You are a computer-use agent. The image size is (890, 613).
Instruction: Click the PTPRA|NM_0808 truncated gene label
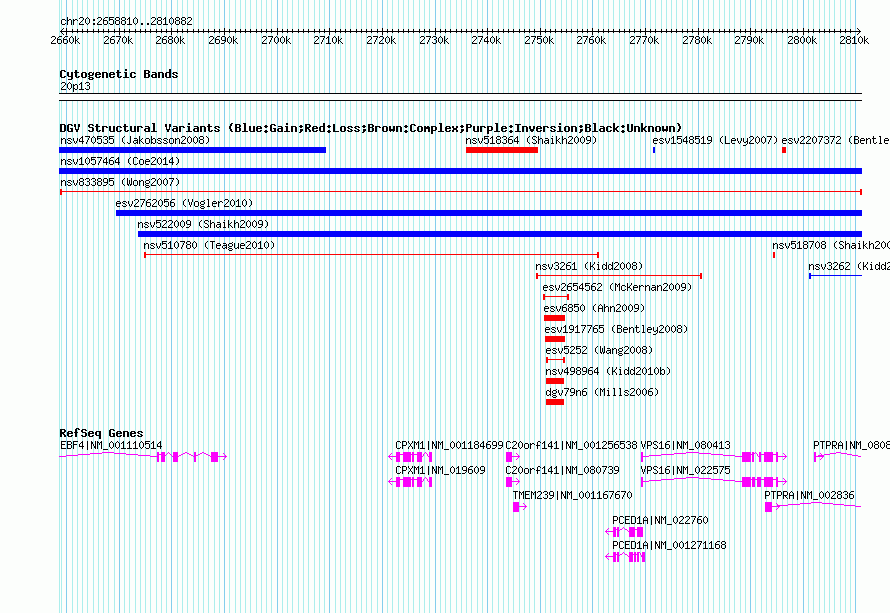[x=851, y=446]
